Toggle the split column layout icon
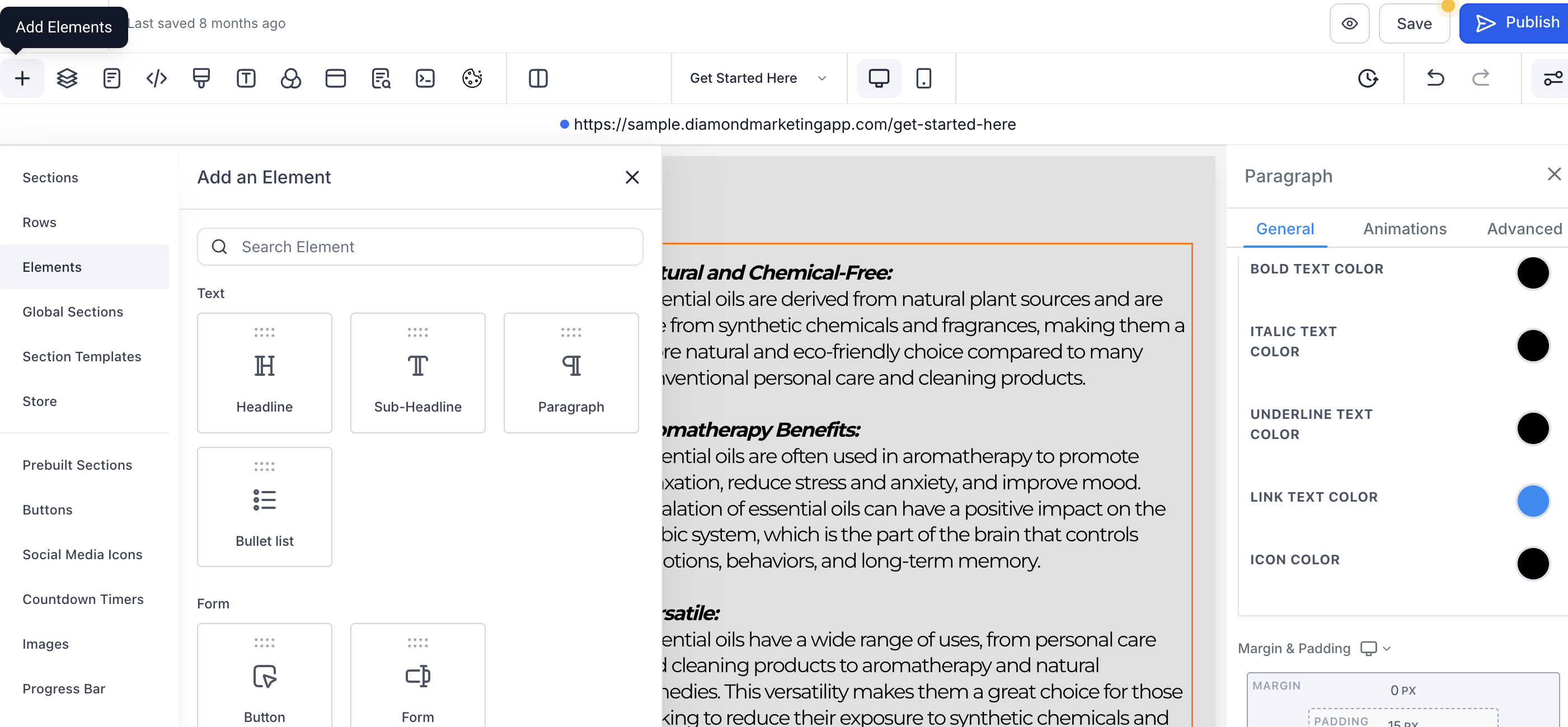 (x=538, y=78)
